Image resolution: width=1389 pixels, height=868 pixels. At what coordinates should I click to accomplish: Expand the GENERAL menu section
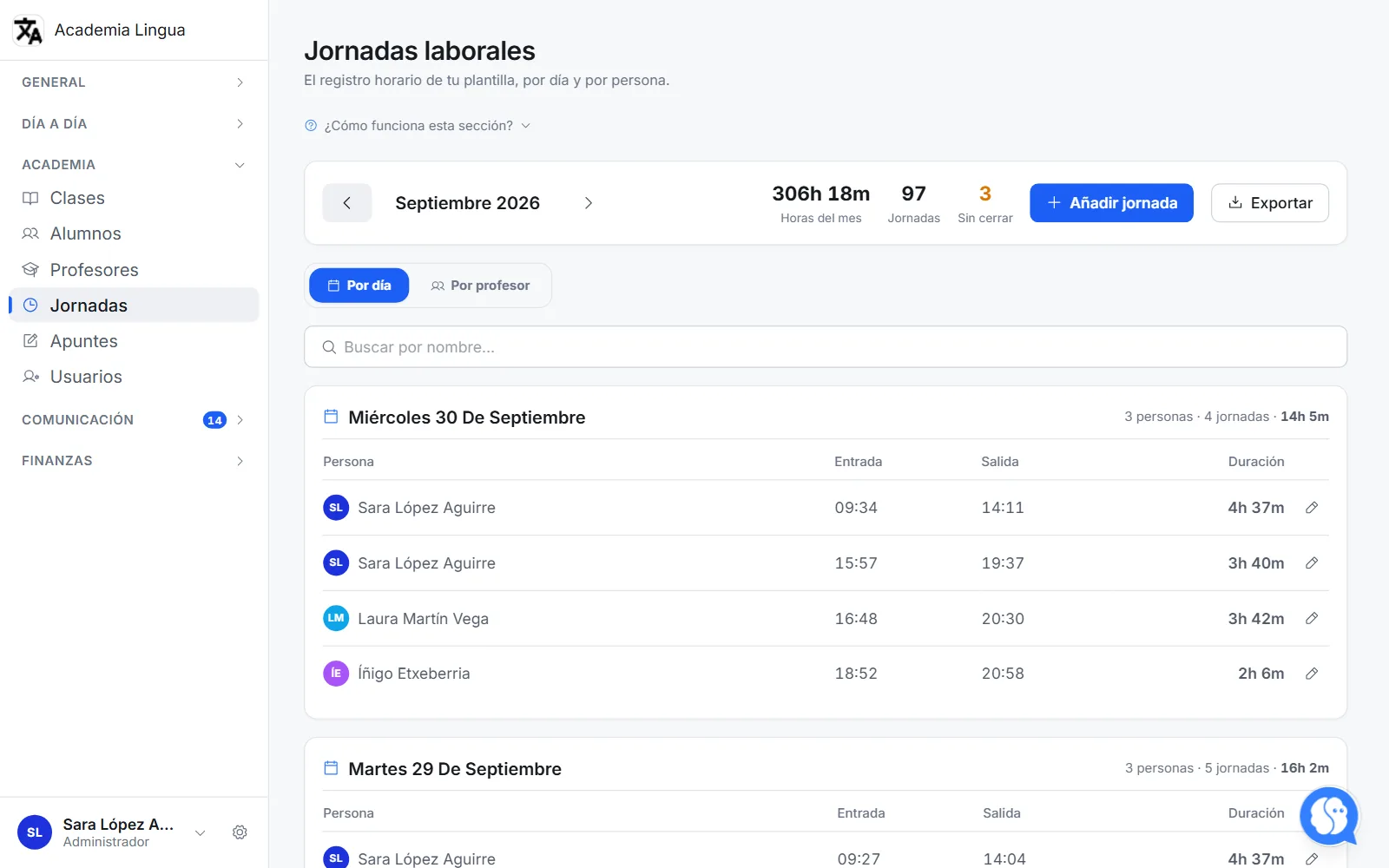click(x=134, y=82)
